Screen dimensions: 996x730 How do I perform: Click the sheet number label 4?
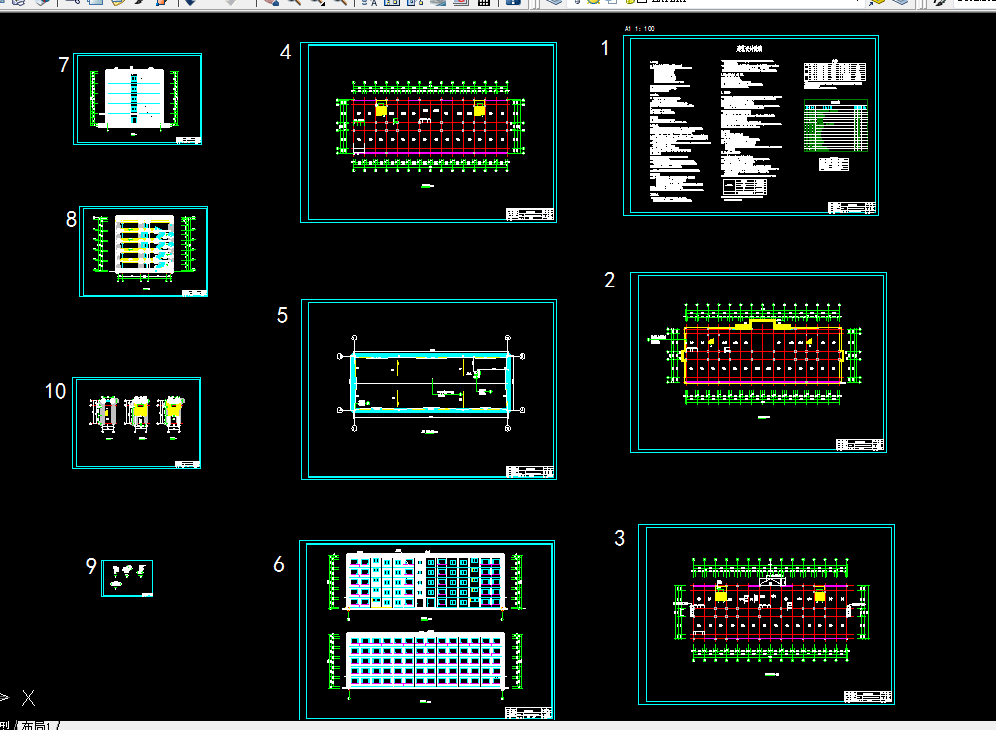(285, 52)
